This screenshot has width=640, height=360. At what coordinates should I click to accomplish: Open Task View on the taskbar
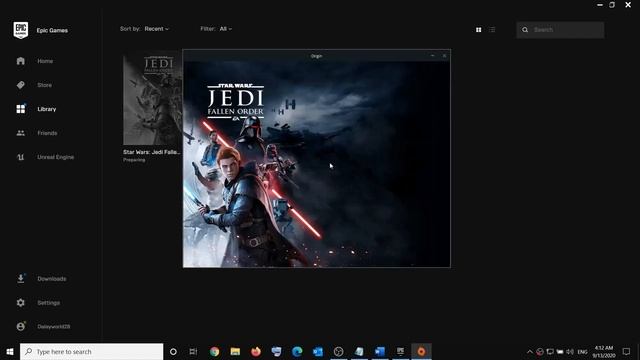(193, 351)
